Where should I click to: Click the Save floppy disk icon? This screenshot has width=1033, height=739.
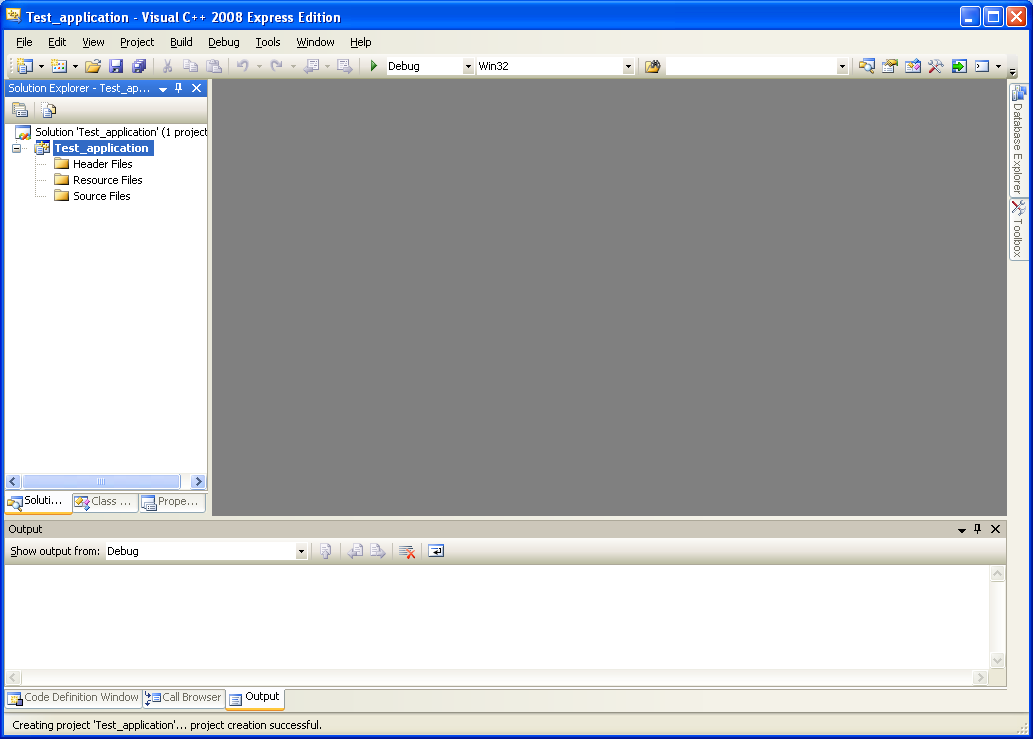click(116, 66)
